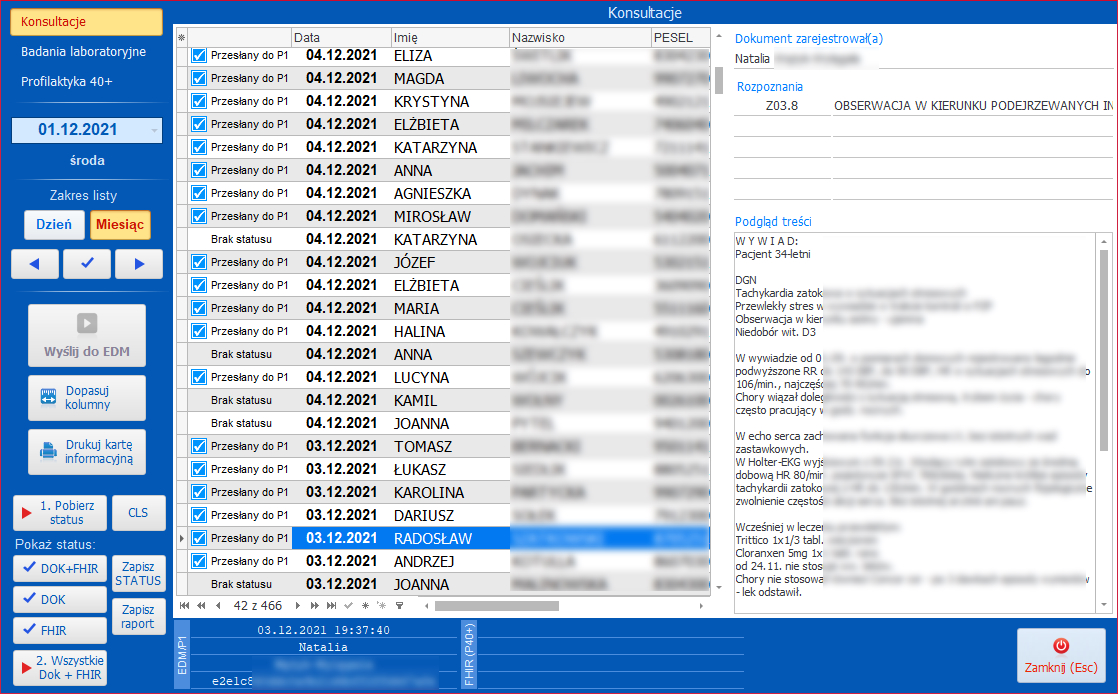Click the 1. Pobierz status button

click(59, 513)
